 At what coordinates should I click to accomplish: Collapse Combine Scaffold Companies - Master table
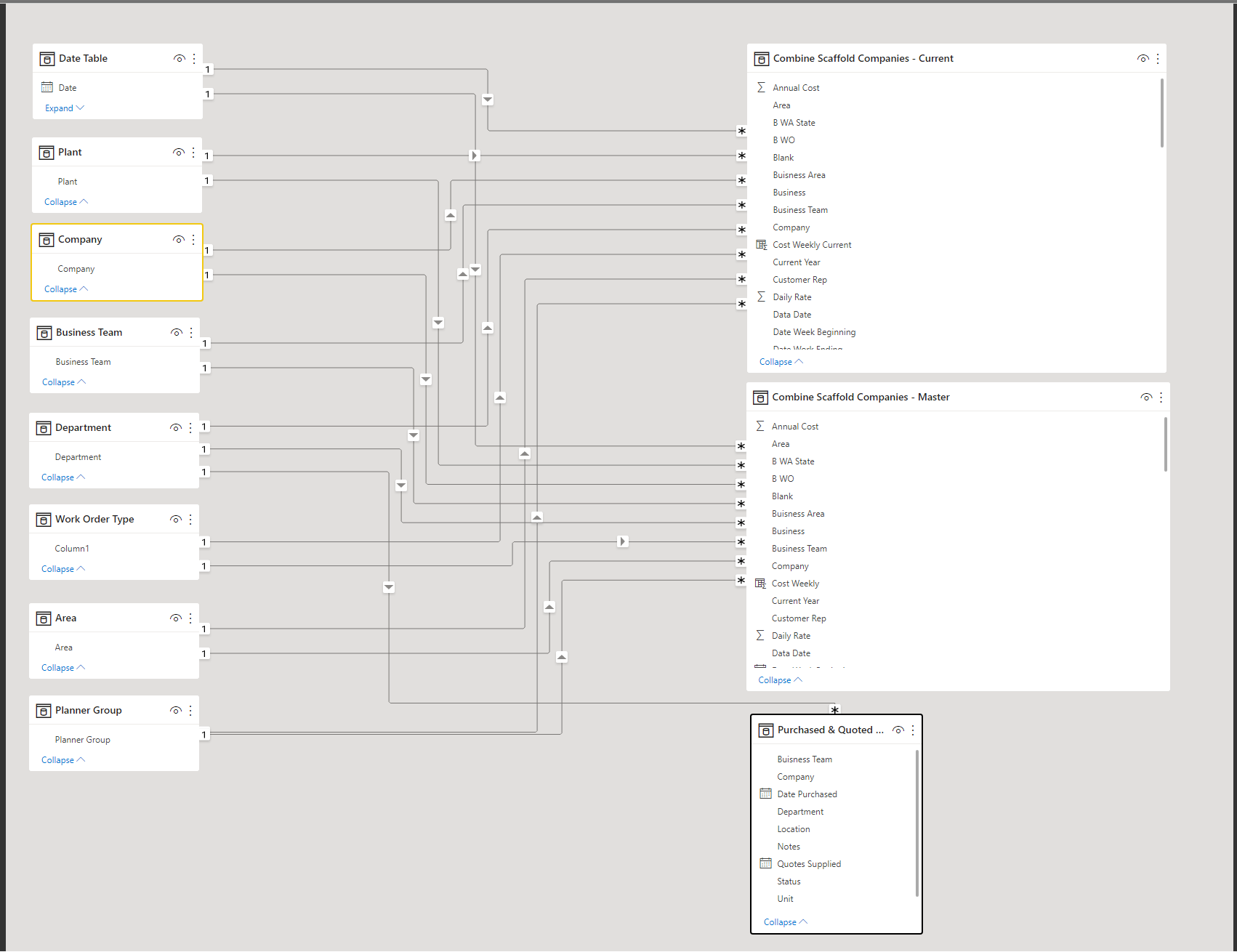coord(781,680)
